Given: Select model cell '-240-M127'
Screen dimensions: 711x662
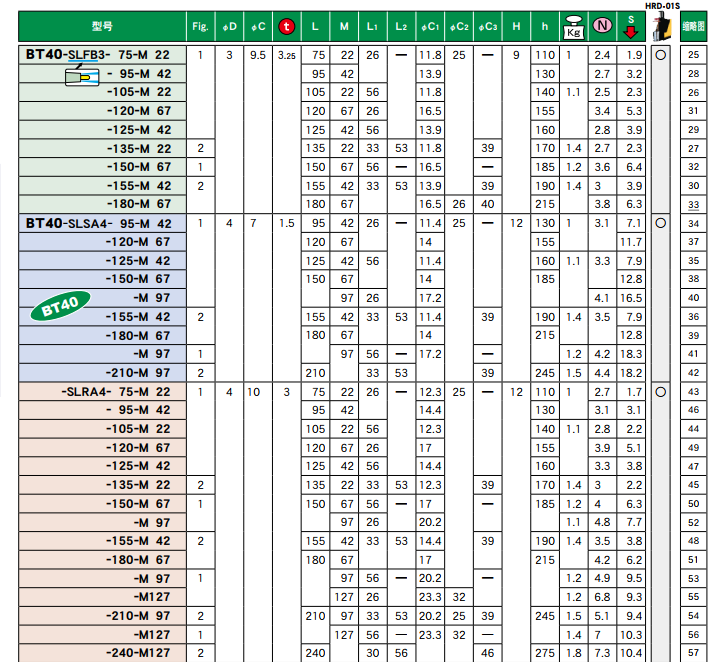Looking at the screenshot, I should coord(102,653).
